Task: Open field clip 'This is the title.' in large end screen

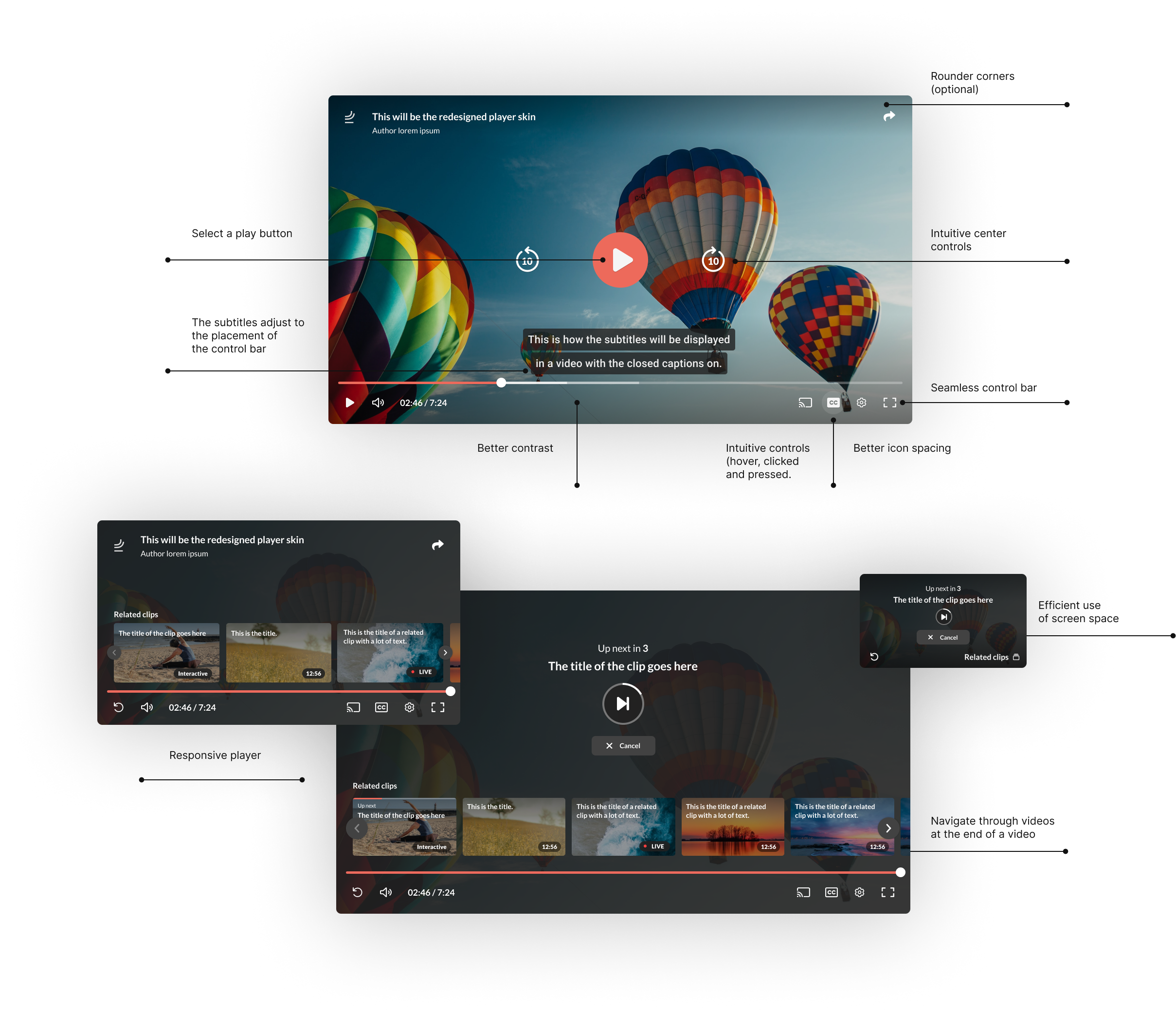Action: (514, 827)
